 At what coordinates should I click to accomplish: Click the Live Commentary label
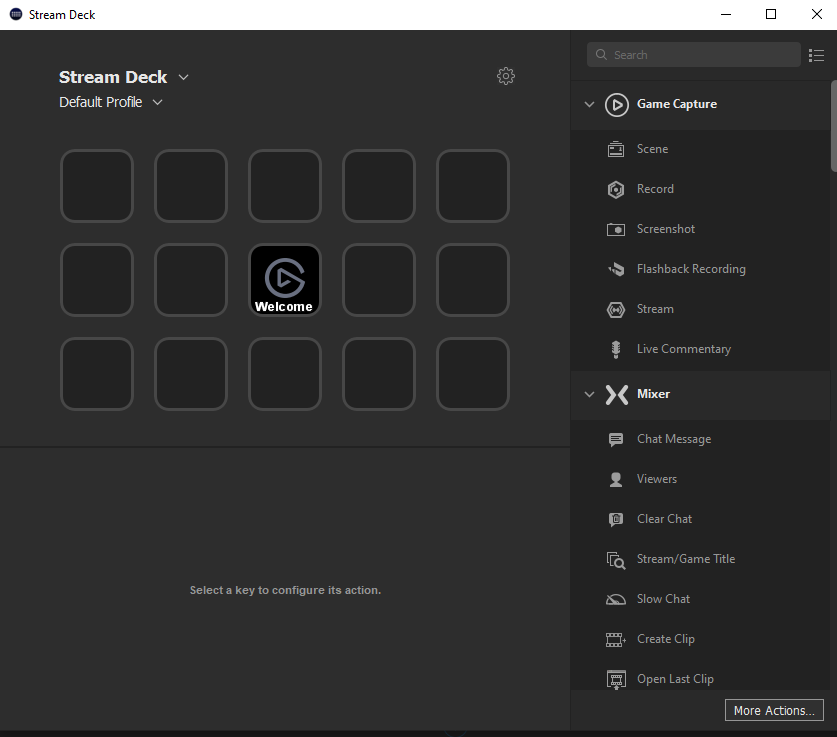(x=684, y=349)
